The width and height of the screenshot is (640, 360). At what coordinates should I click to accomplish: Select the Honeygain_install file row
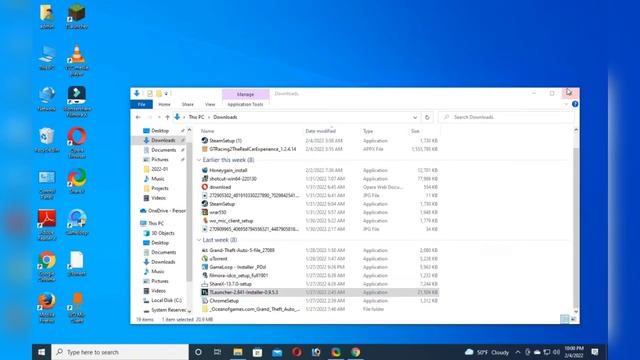click(320, 170)
